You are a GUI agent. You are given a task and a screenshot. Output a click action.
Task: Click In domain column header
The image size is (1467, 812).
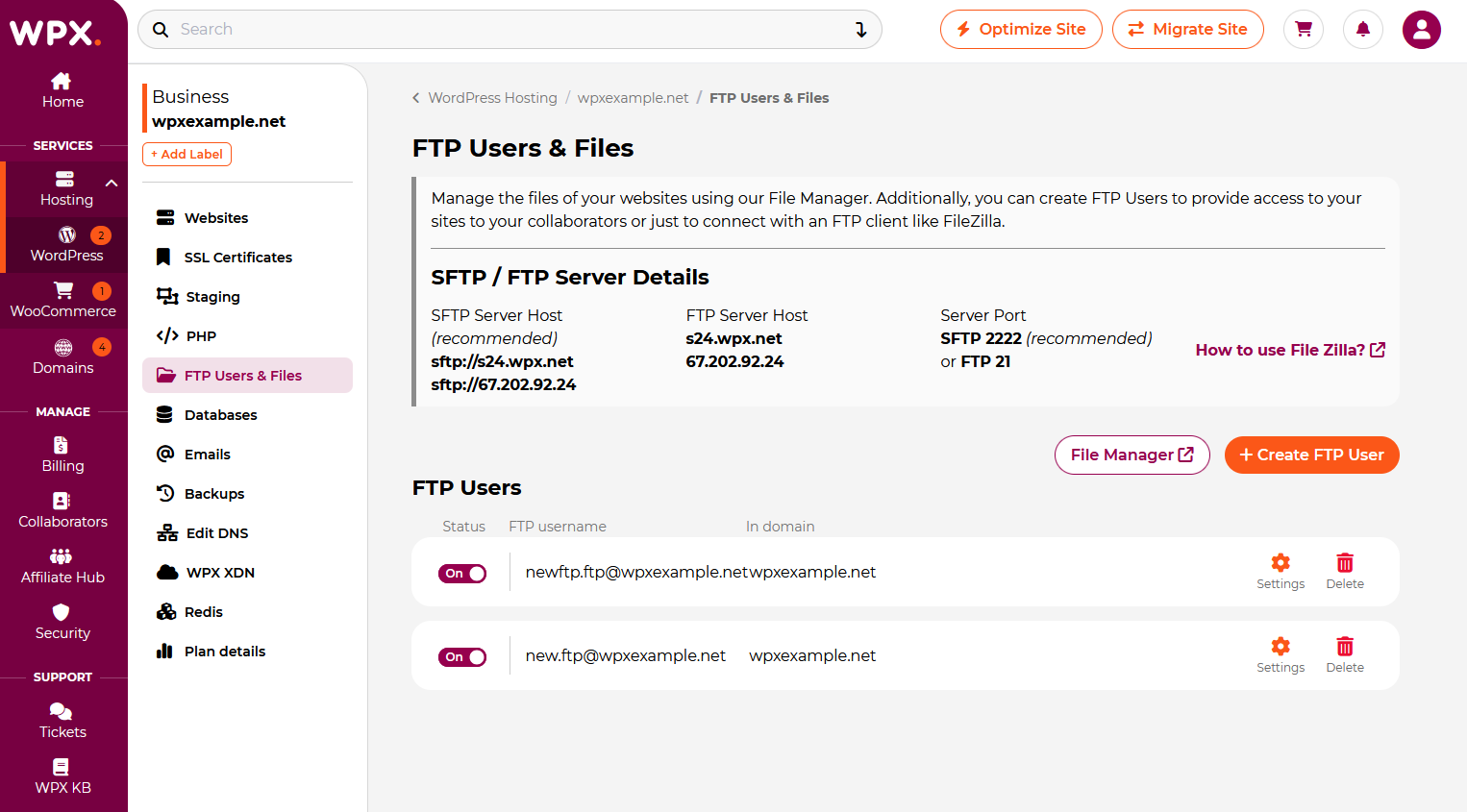[780, 527]
